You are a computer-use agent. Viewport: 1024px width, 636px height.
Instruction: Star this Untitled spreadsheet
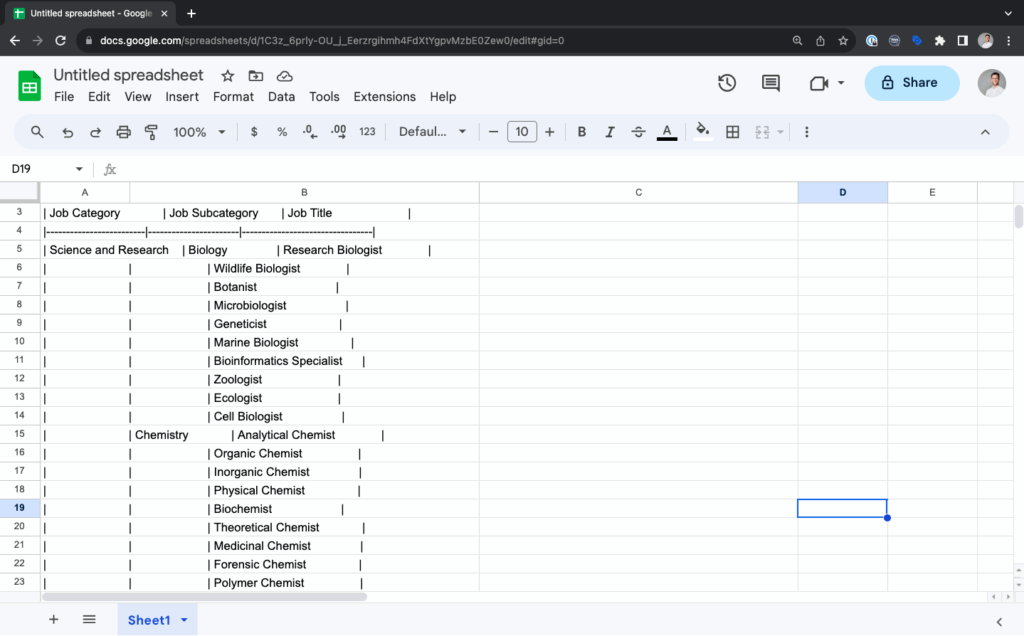point(228,76)
